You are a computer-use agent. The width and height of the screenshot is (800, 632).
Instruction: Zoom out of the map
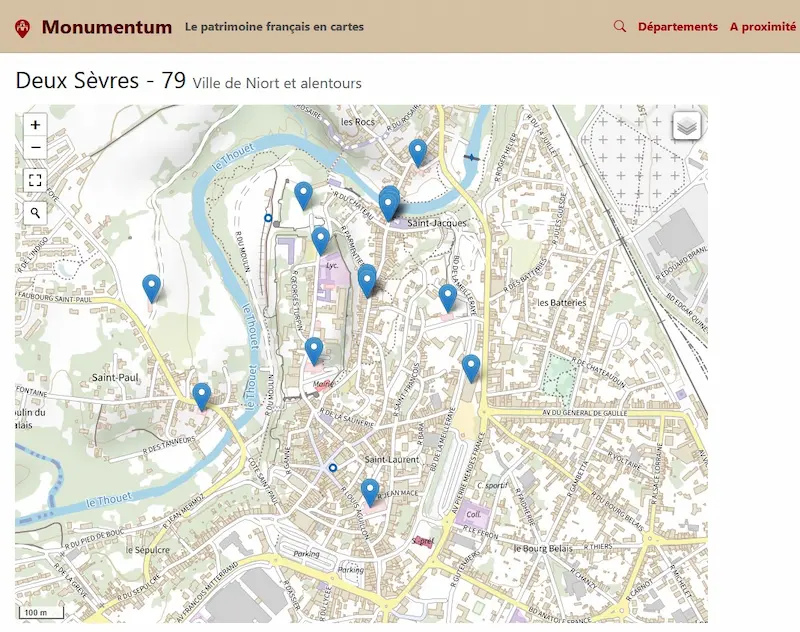coord(34,148)
